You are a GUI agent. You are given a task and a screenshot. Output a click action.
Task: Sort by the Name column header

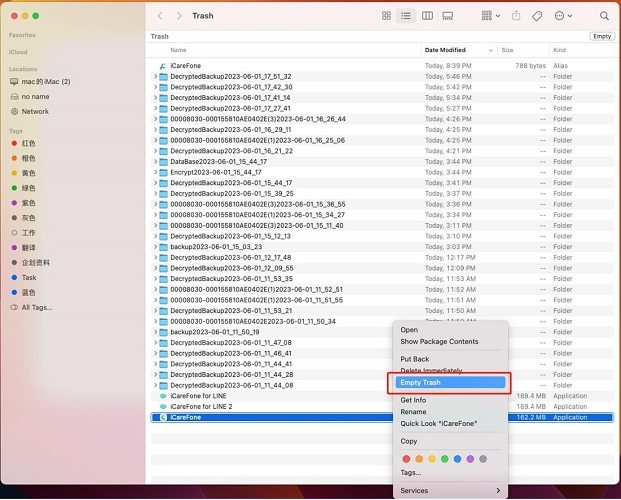pos(178,50)
